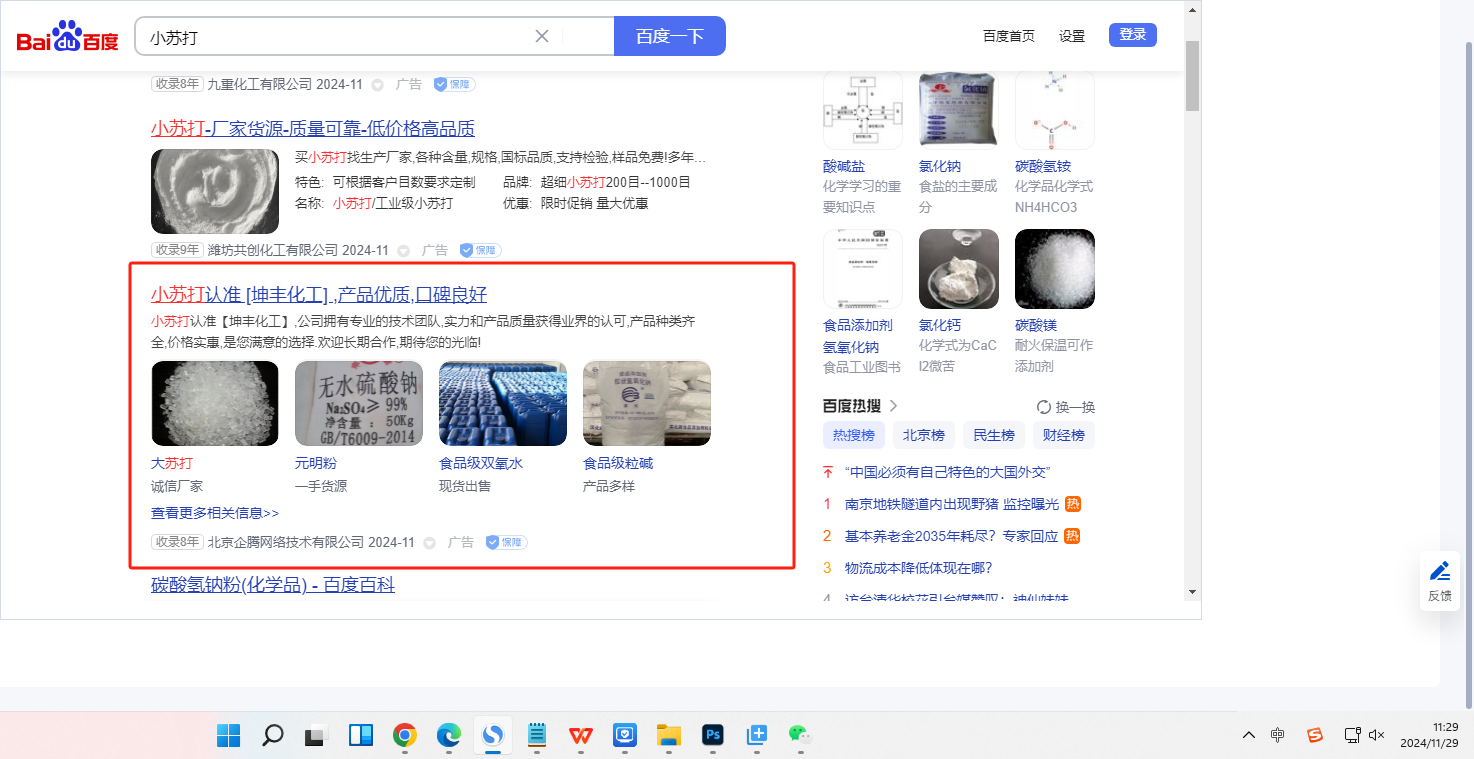Show hidden system tray icons
Screen dimensions: 1474x759
click(1249, 735)
